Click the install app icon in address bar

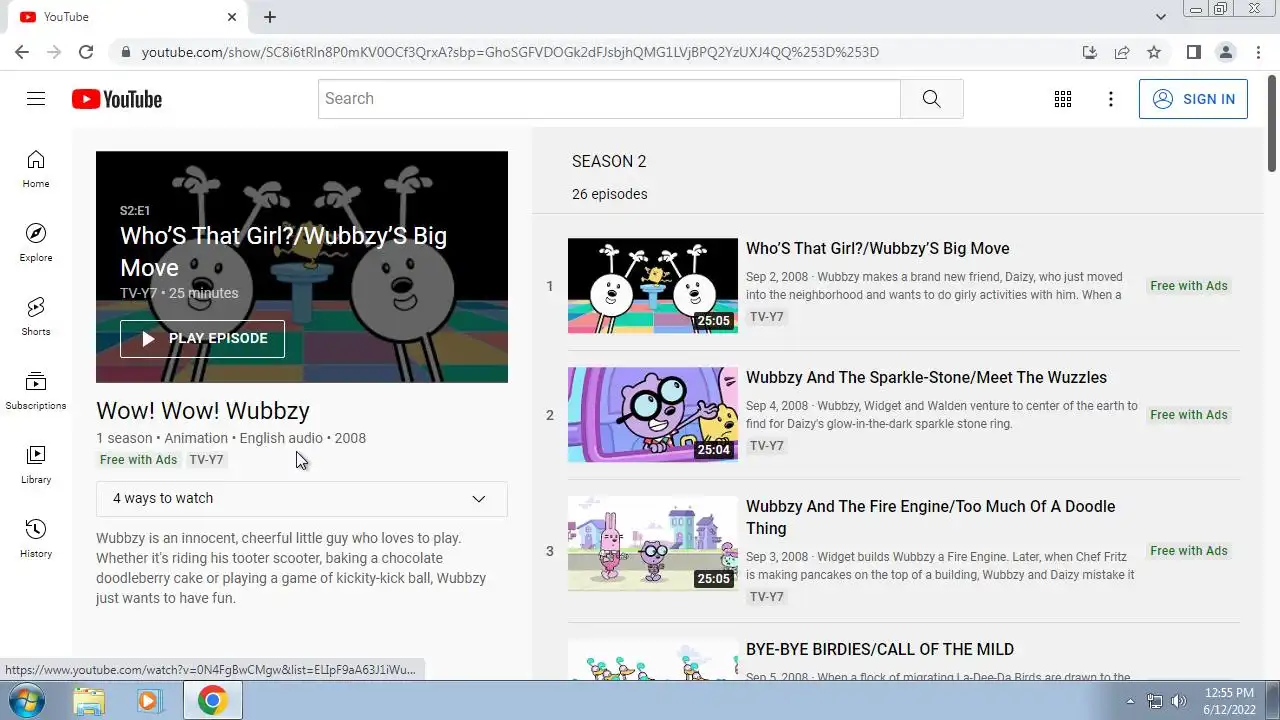(x=1090, y=52)
